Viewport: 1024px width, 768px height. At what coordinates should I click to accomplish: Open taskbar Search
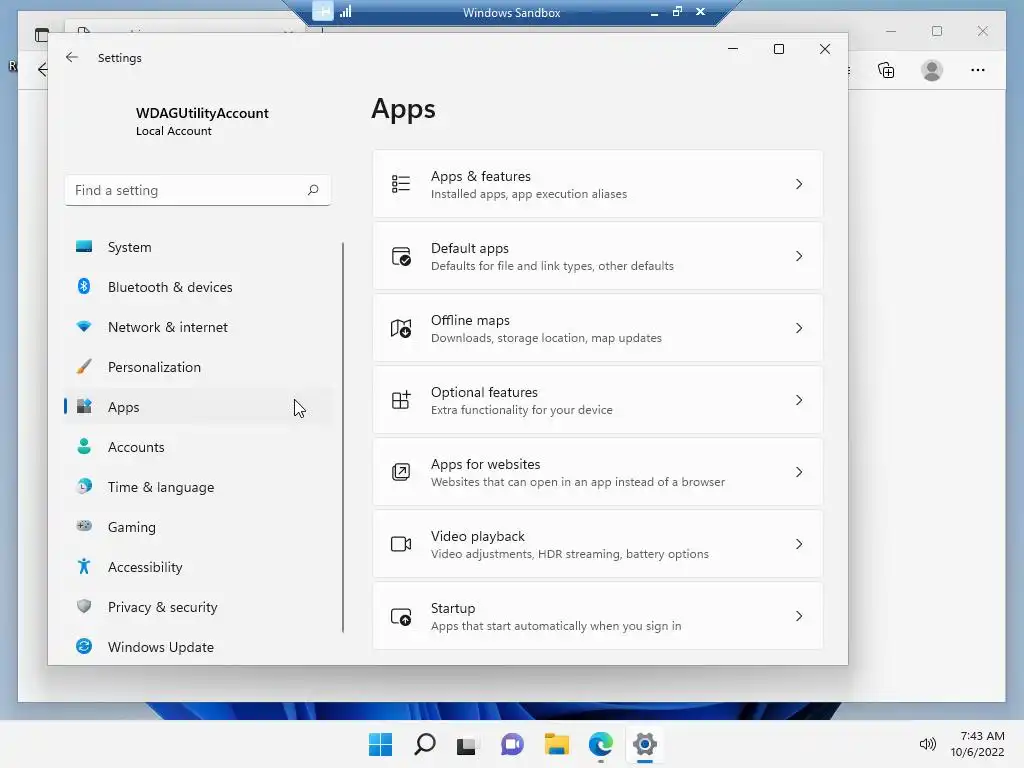(424, 744)
